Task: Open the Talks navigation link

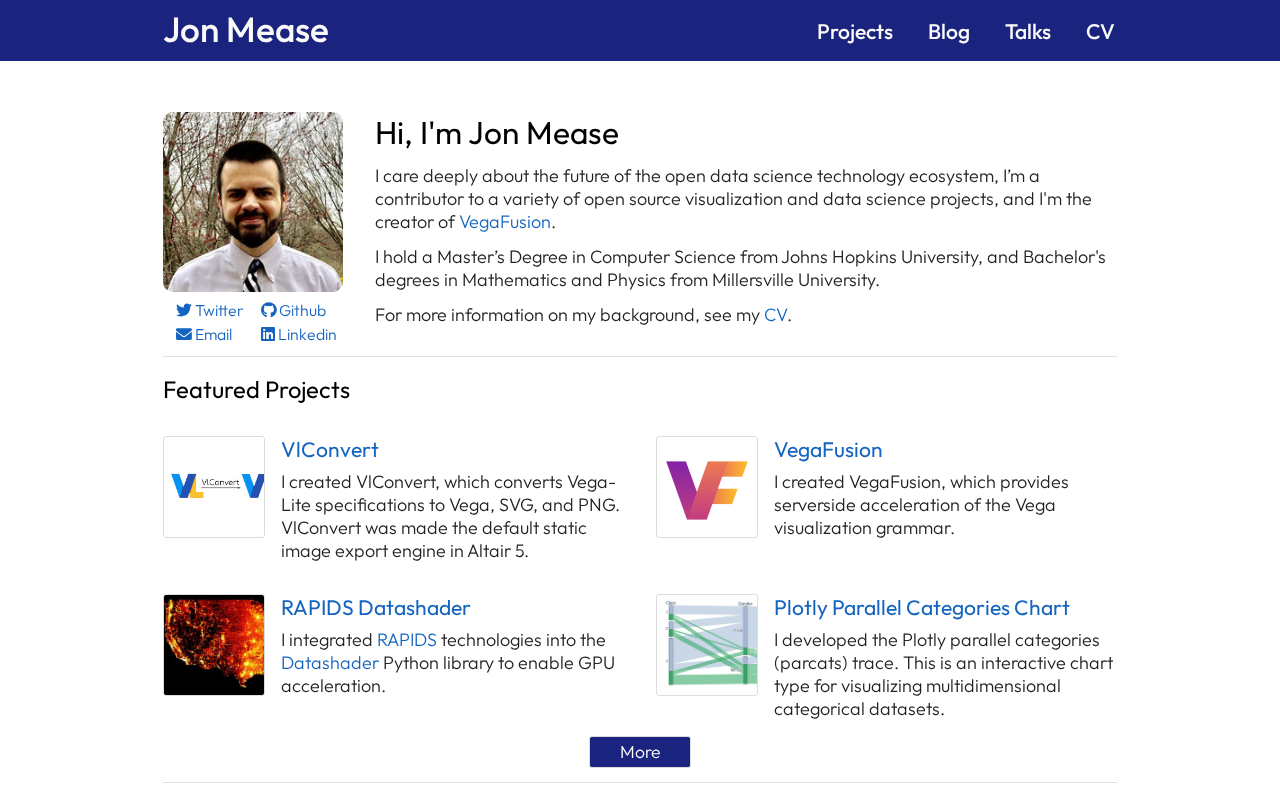Action: [x=1028, y=32]
